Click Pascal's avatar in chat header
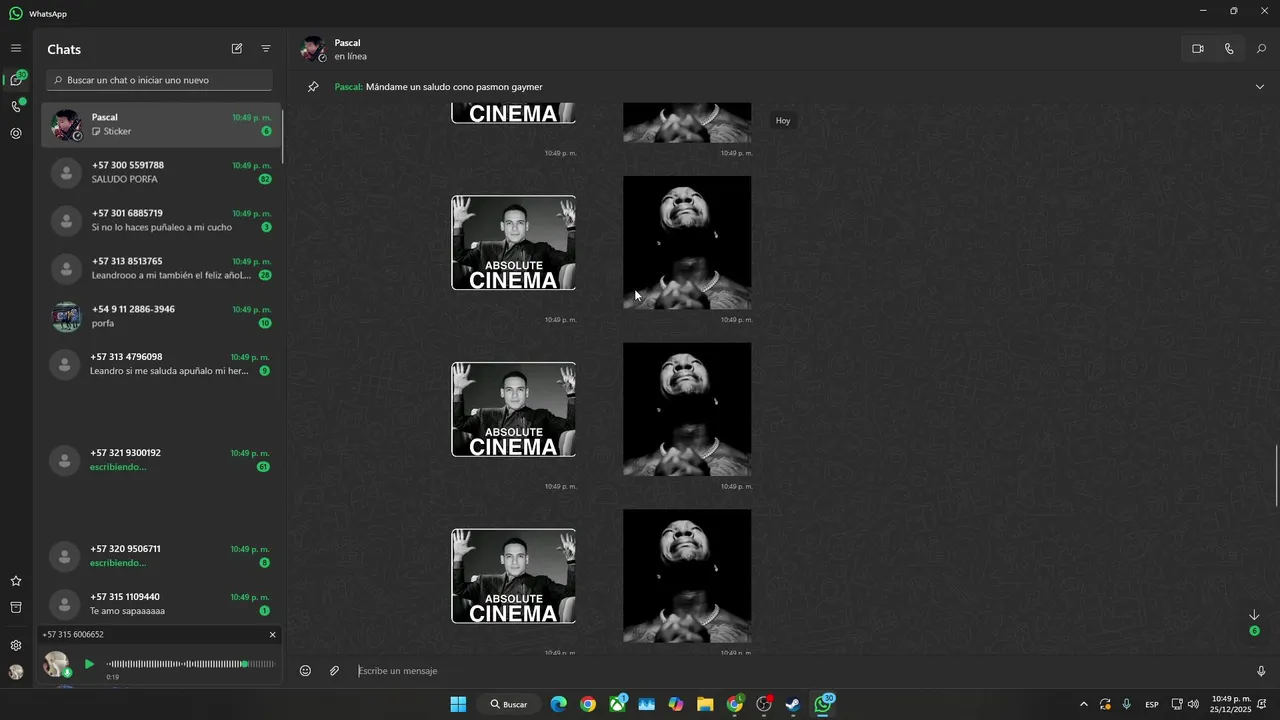Viewport: 1280px width, 720px height. (x=314, y=49)
